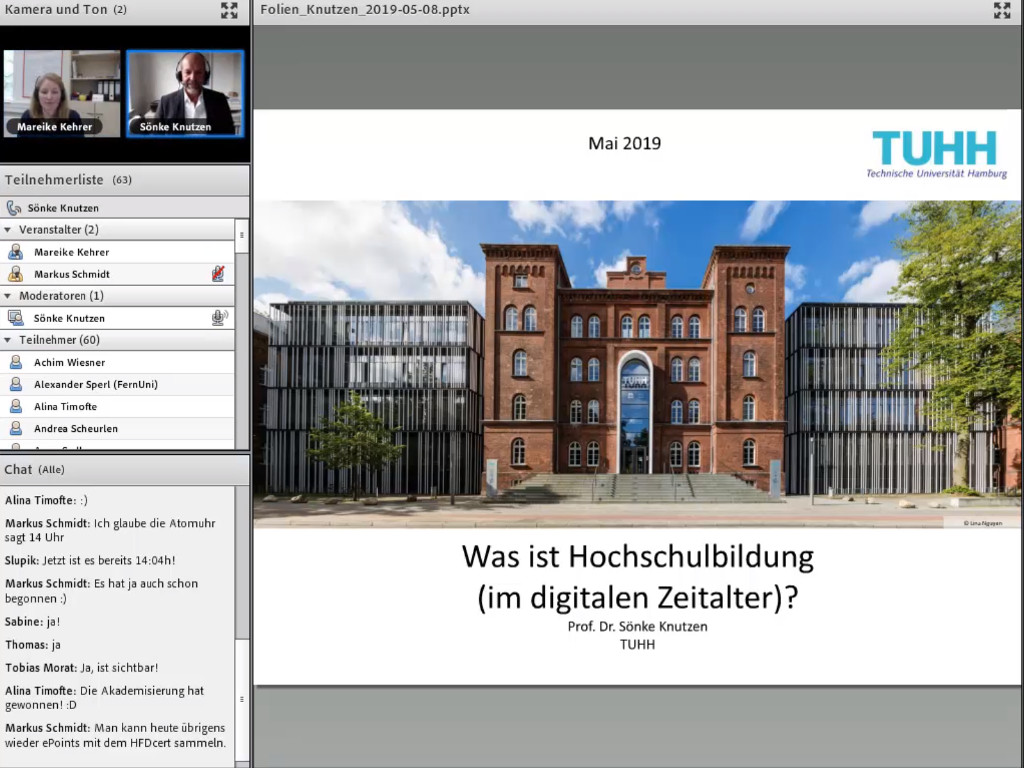Click Thomas's 'ja' chat message
Image resolution: width=1024 pixels, height=768 pixels.
(33, 645)
